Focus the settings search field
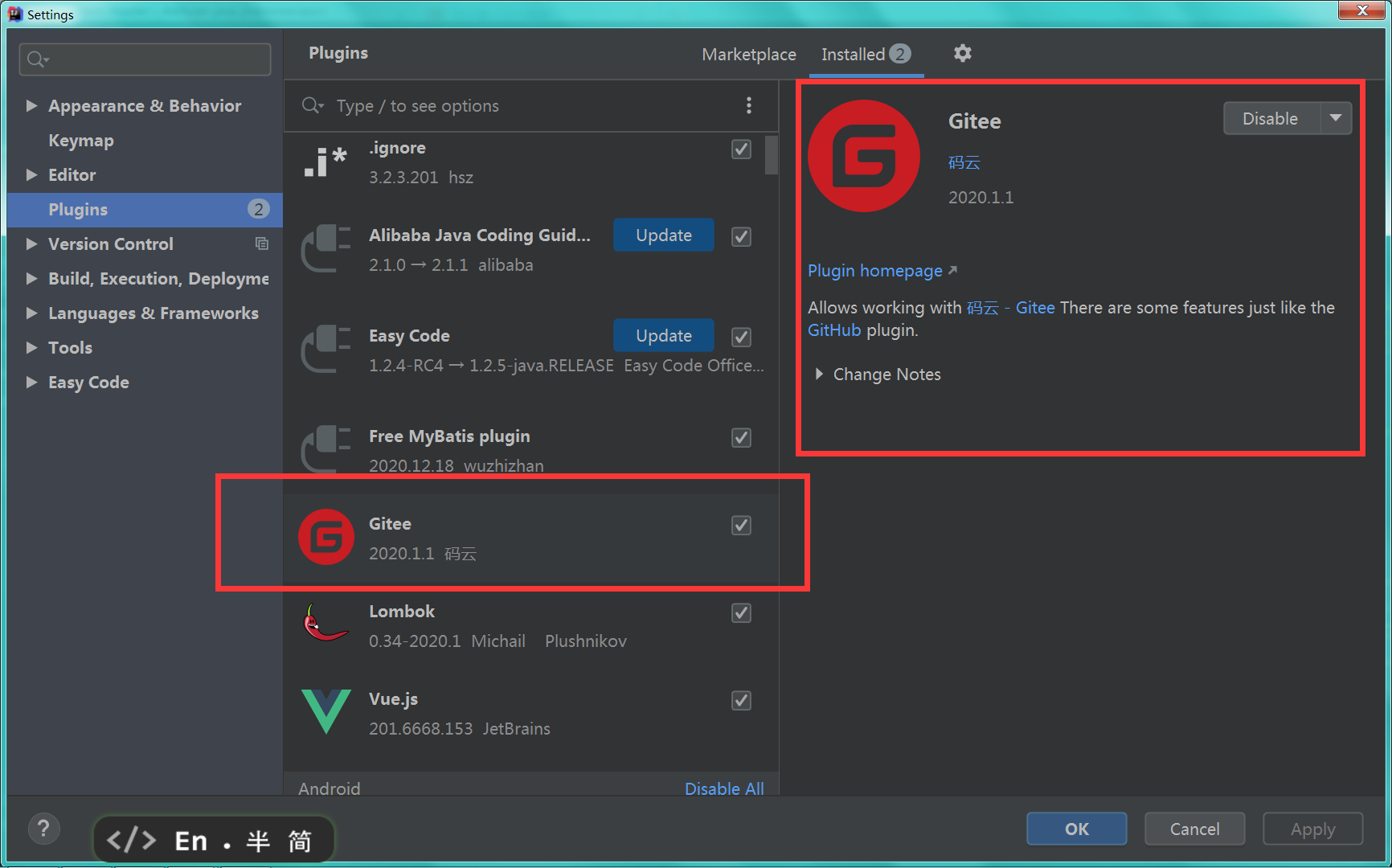 [x=145, y=59]
